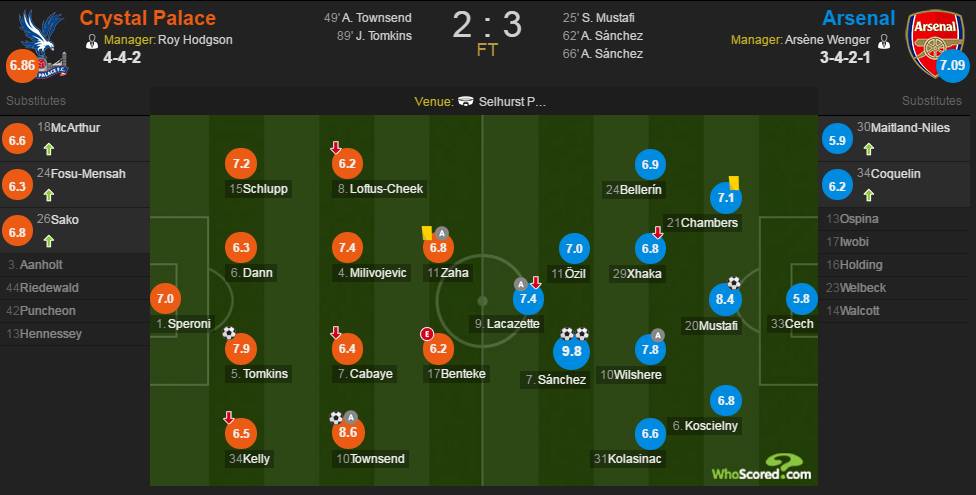Click the goal ball icon on Mustafi
Screen dimensions: 976x495
733,282
